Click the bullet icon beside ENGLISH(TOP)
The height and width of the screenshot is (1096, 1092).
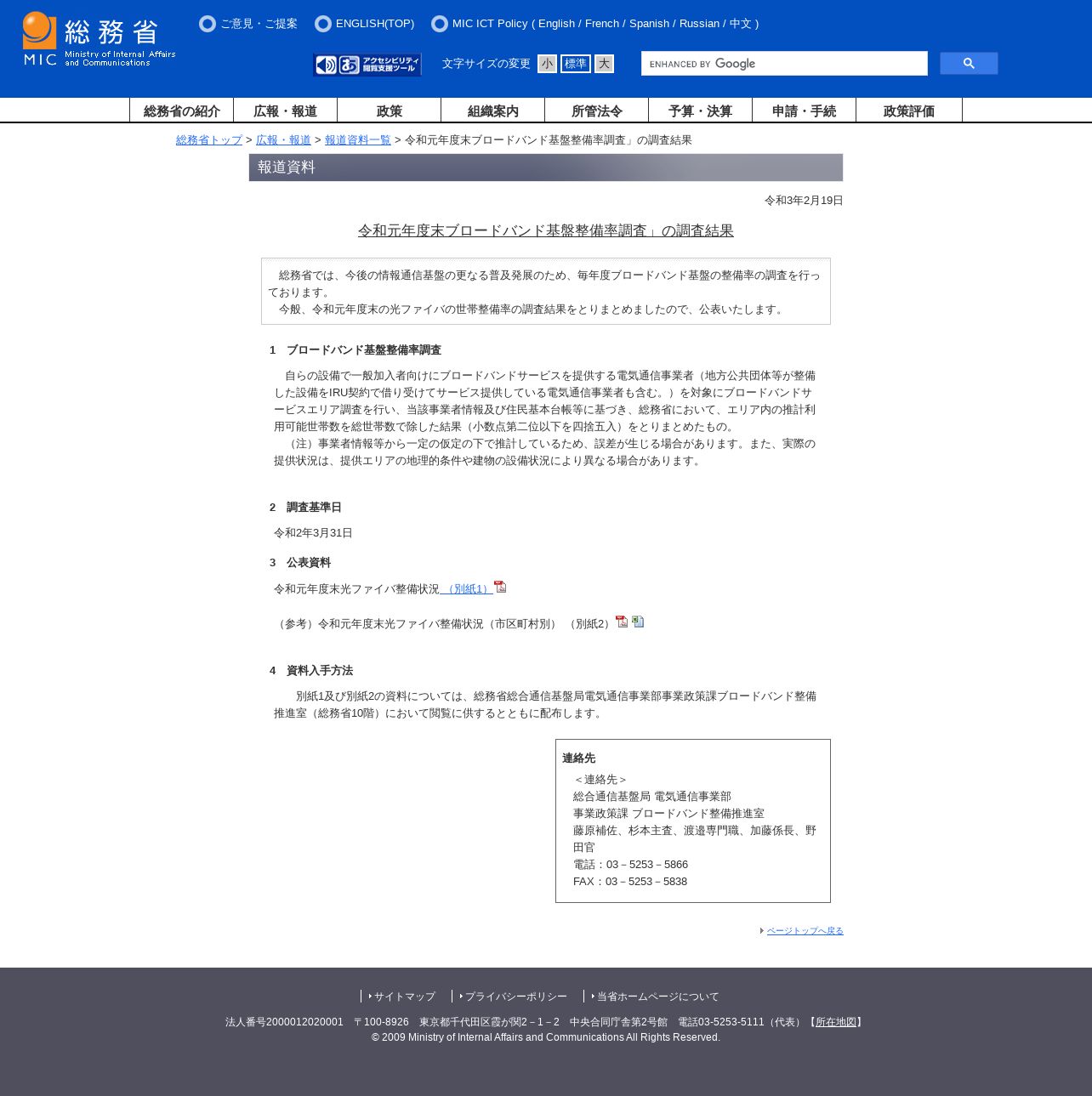tap(323, 24)
